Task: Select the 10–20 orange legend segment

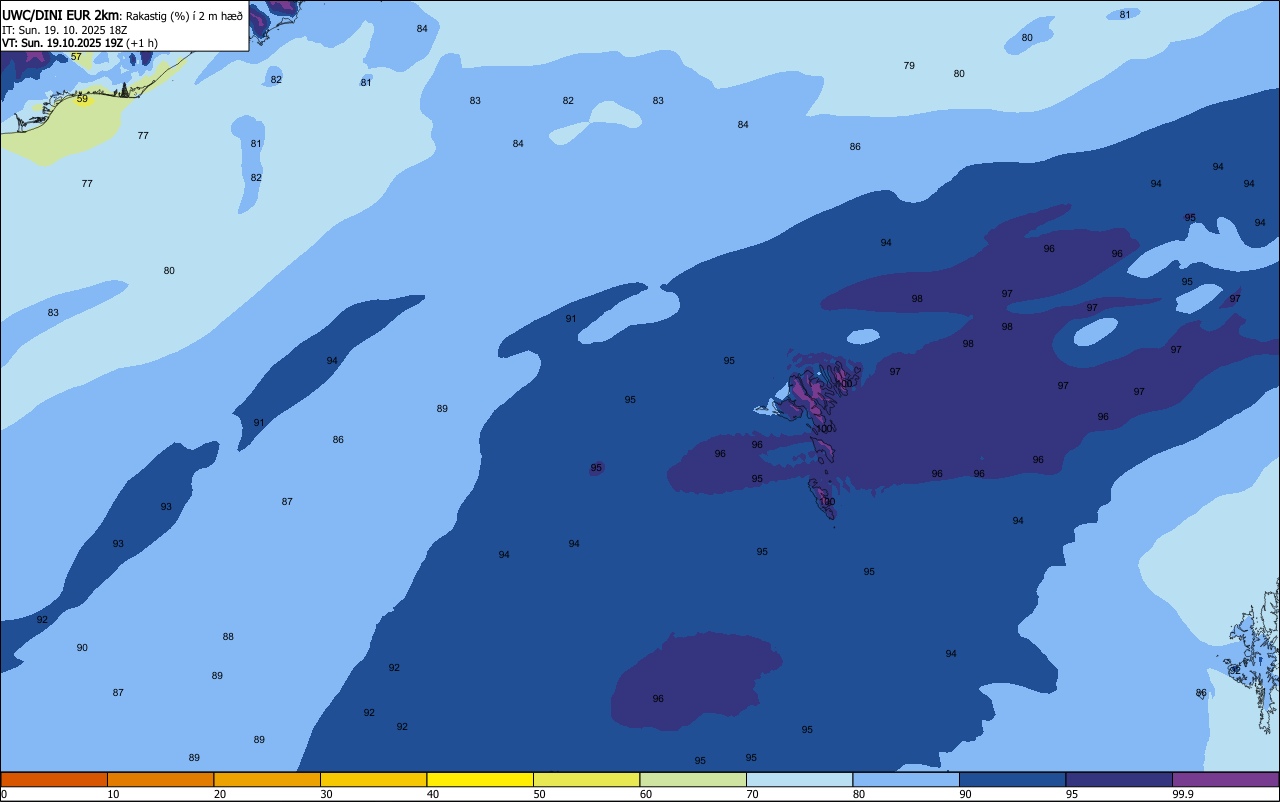Action: click(x=160, y=779)
